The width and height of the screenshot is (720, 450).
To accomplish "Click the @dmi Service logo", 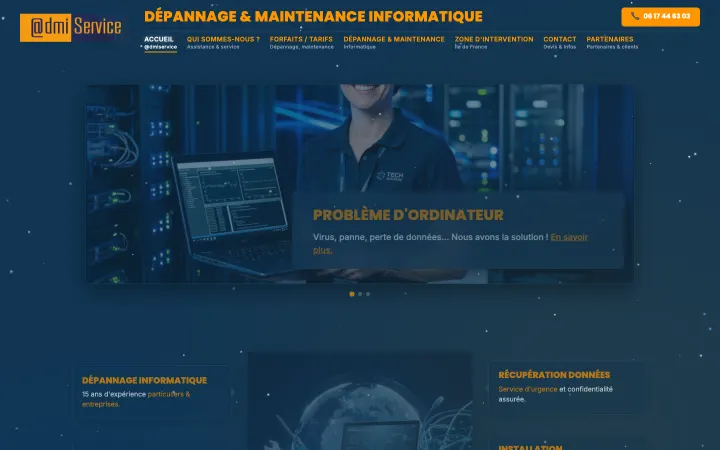I will (x=71, y=28).
